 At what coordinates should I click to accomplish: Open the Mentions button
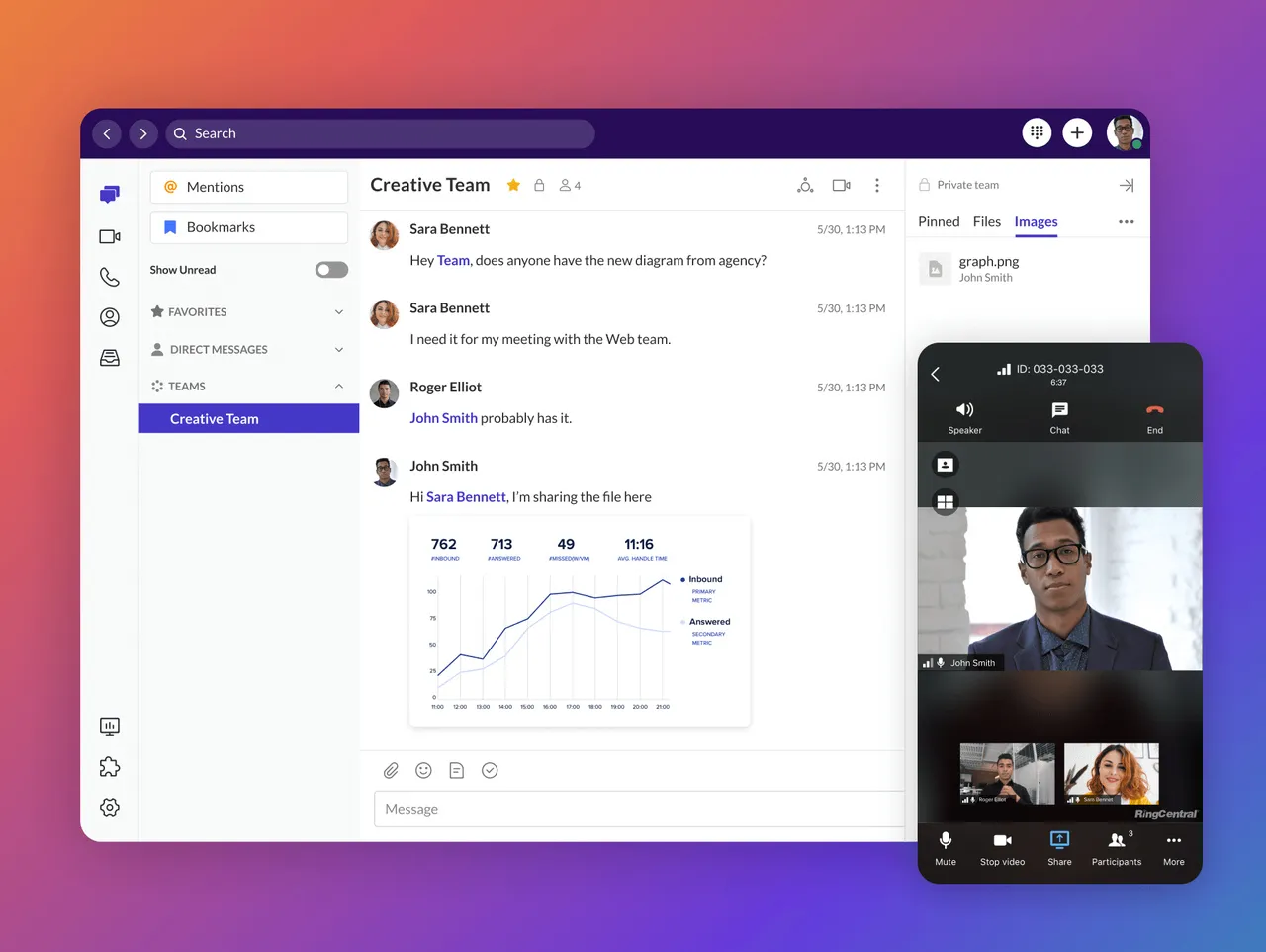click(x=249, y=187)
